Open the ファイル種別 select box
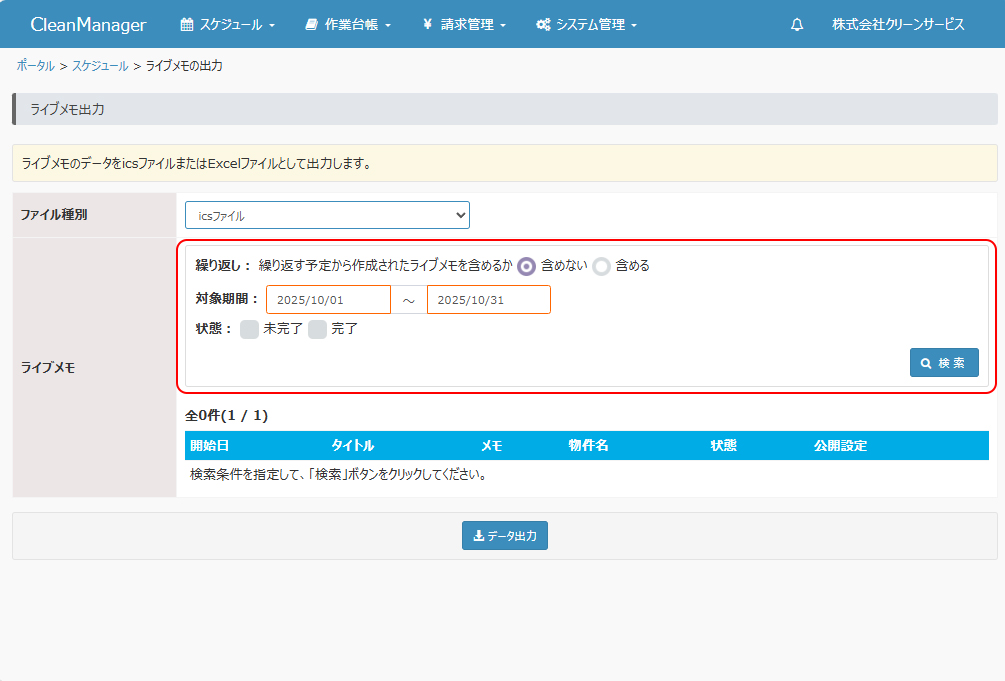Viewport: 1005px width, 681px height. 327,215
